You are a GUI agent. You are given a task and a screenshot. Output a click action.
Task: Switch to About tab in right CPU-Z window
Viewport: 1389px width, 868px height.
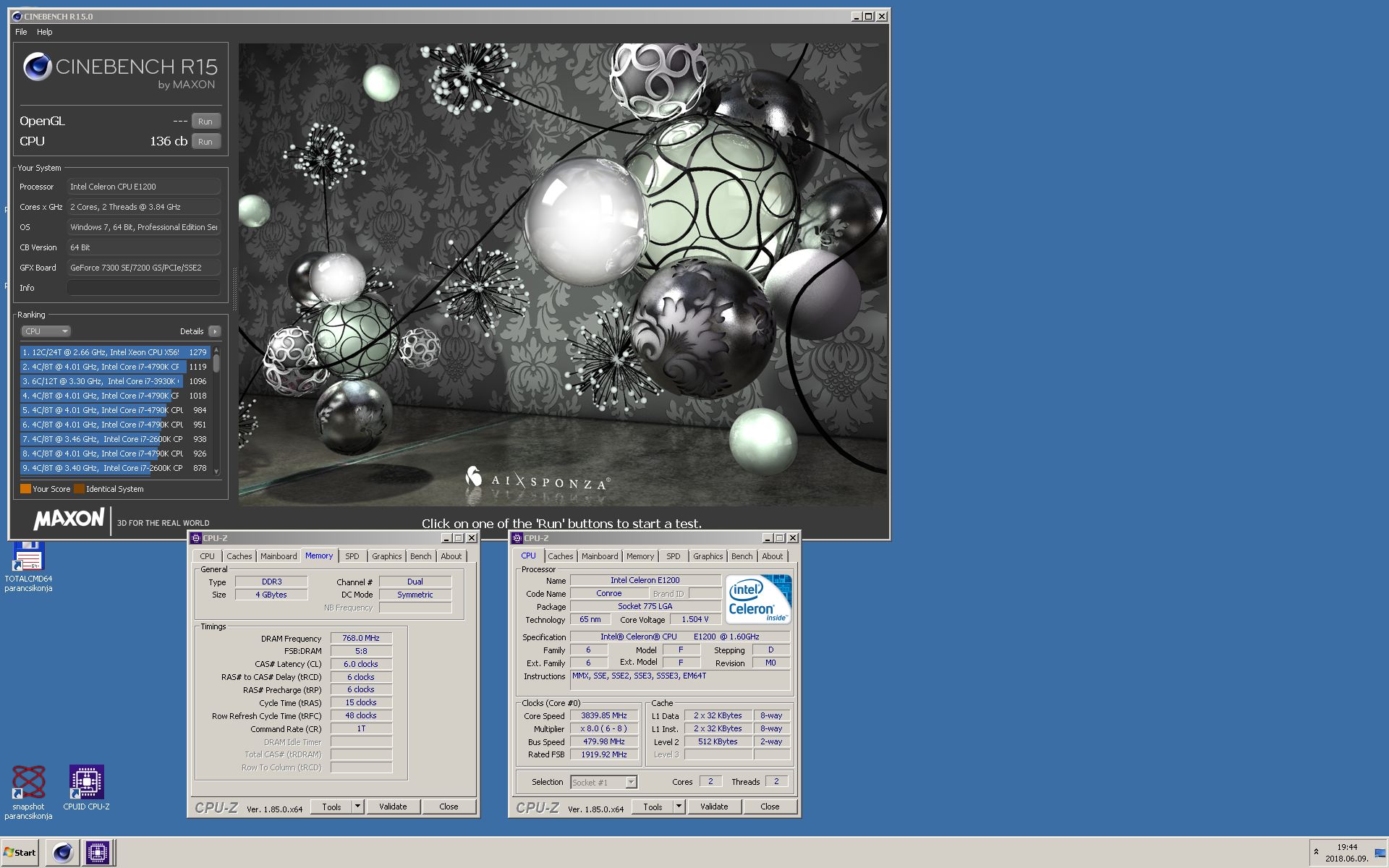pyautogui.click(x=773, y=556)
